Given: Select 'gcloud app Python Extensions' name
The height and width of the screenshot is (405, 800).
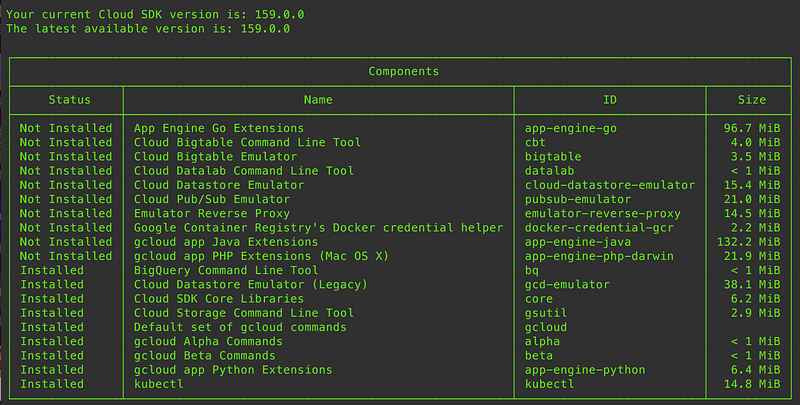Looking at the screenshot, I should (x=233, y=370).
